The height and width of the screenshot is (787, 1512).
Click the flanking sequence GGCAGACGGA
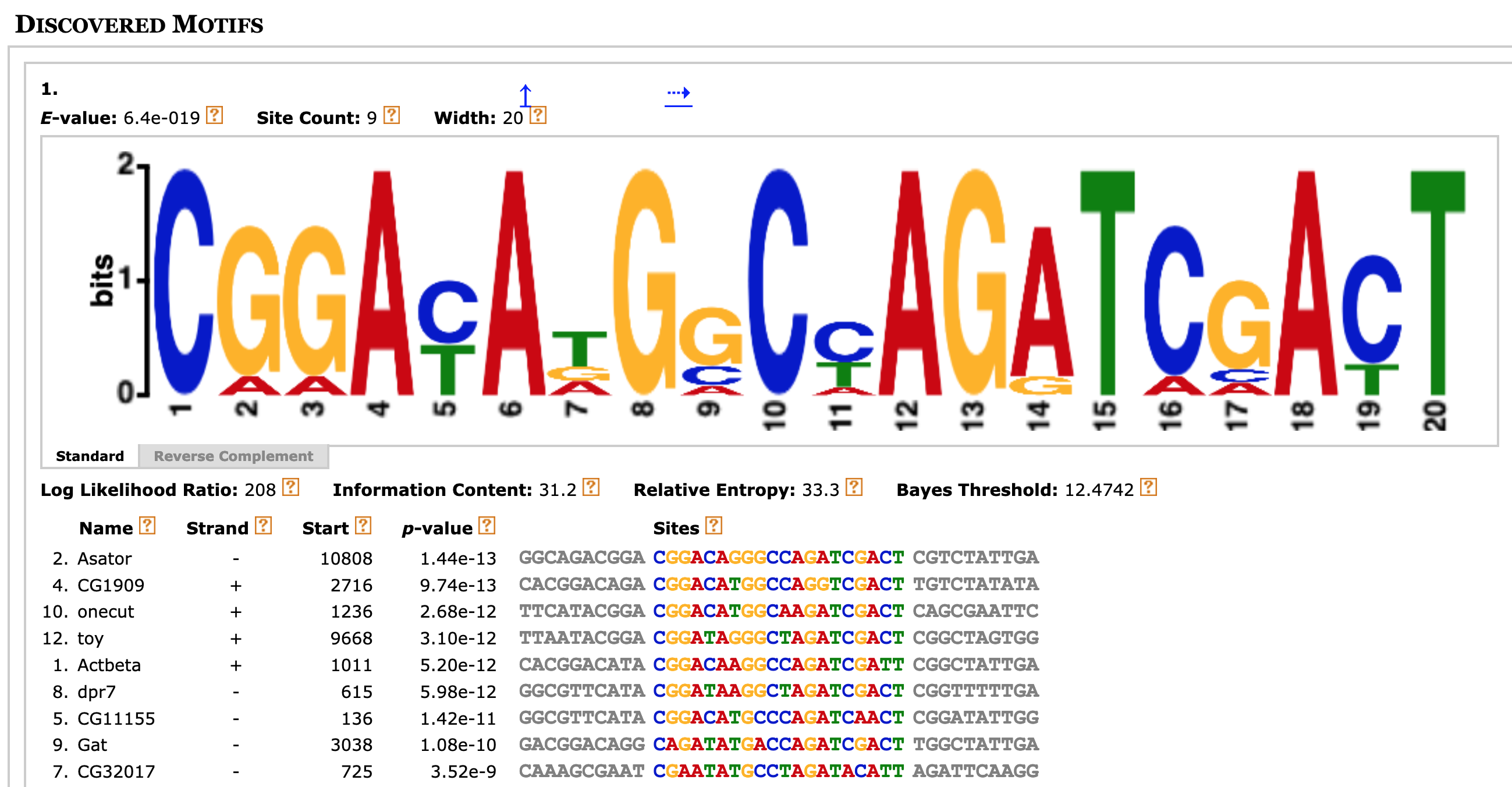tap(582, 558)
